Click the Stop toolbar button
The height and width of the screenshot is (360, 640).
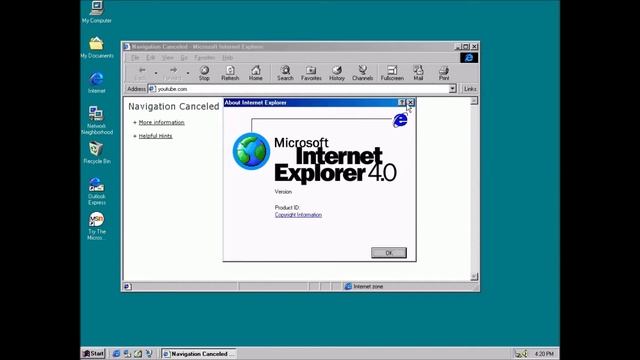[x=204, y=73]
